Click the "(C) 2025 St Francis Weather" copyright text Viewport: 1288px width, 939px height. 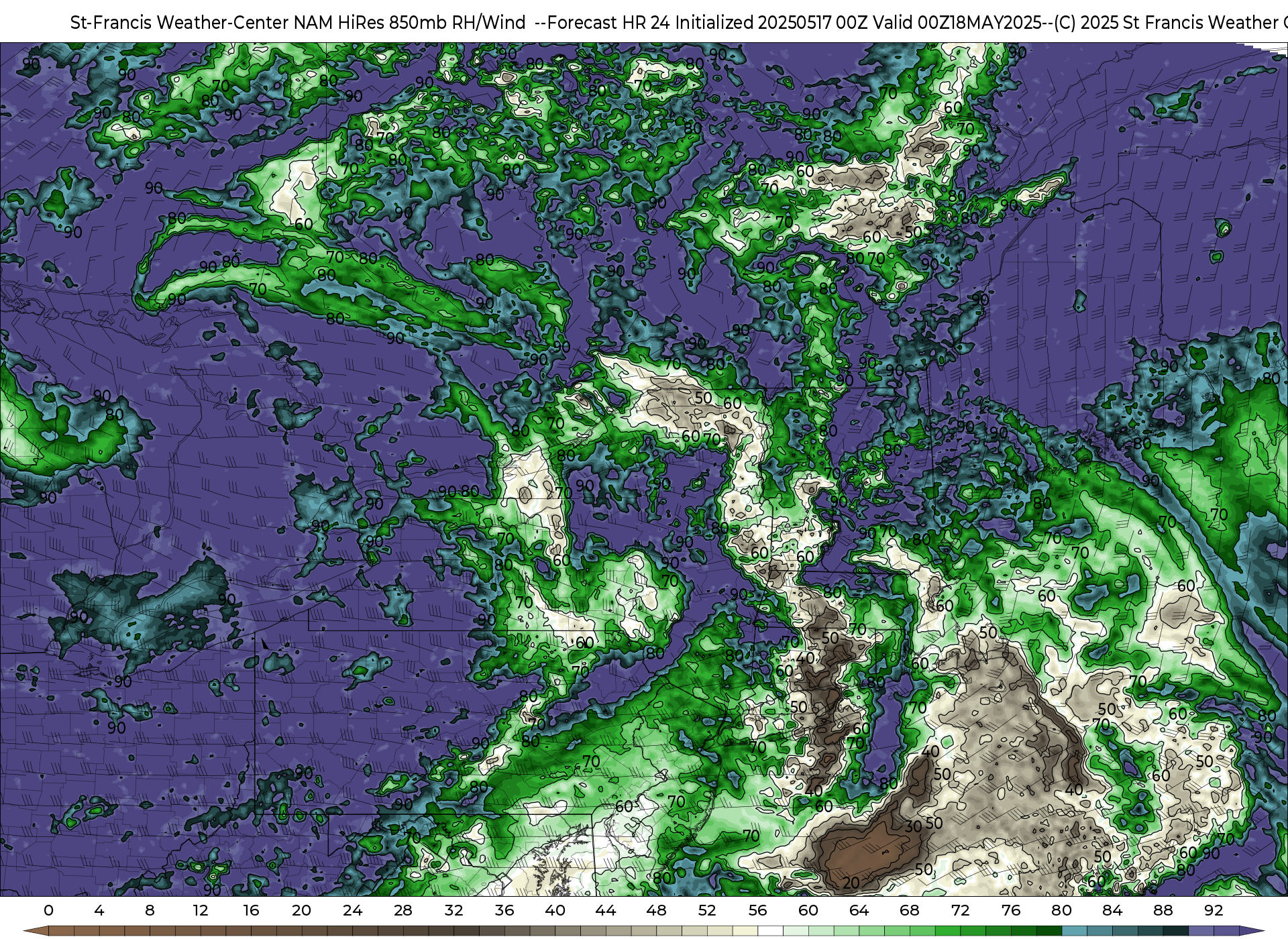pyautogui.click(x=1167, y=23)
